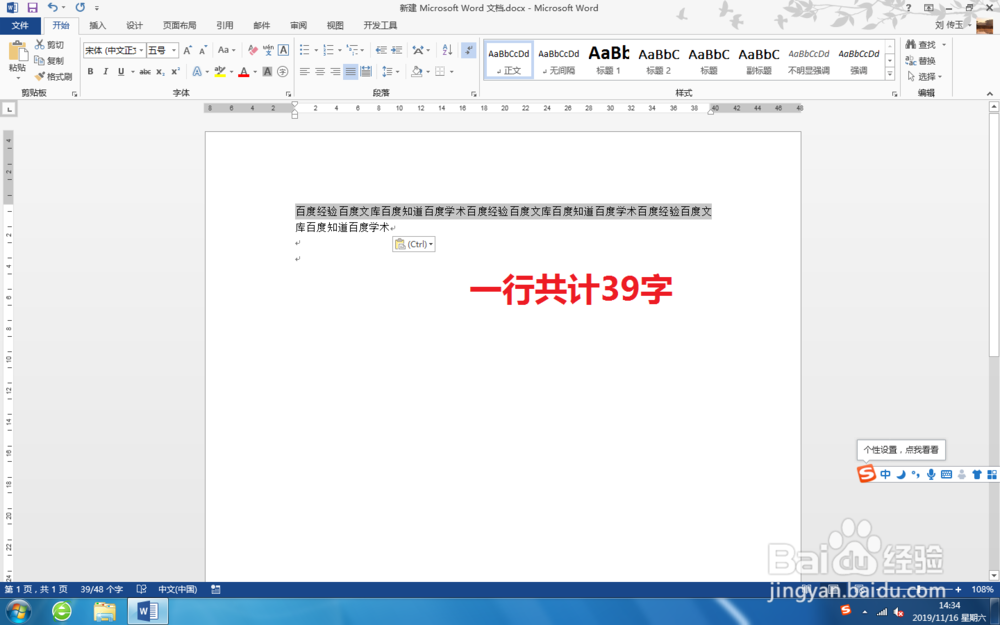This screenshot has width=1000, height=625.
Task: Click Cut (剪切) scissors button
Action: pos(49,45)
